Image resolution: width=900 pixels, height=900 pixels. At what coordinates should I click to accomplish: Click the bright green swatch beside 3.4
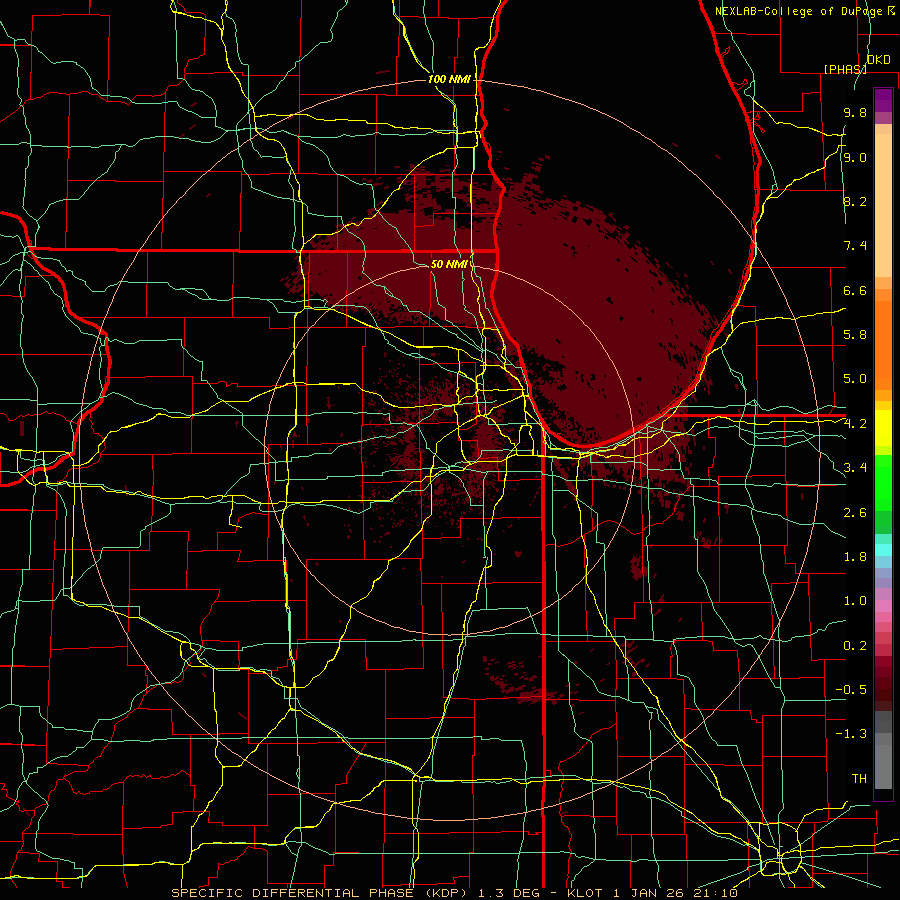coord(883,482)
